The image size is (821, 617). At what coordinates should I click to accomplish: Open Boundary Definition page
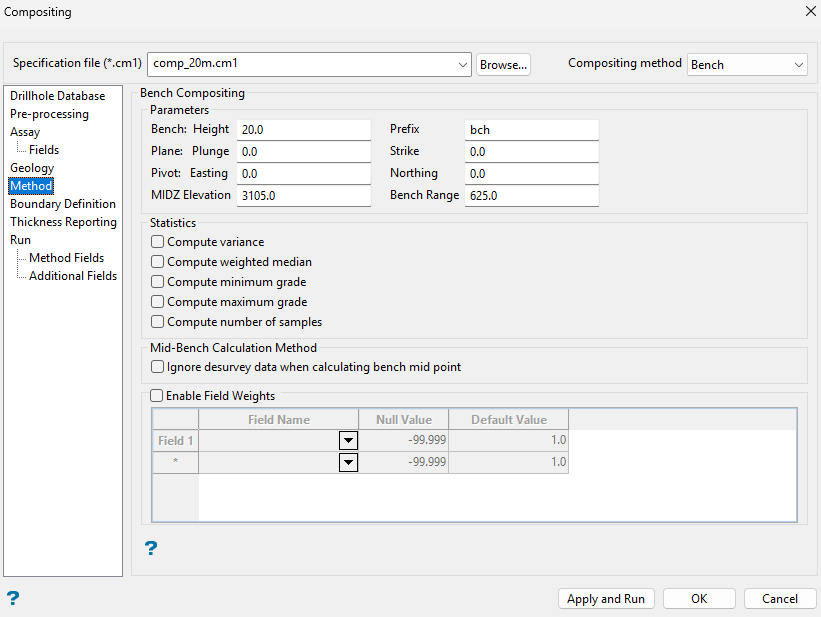63,204
